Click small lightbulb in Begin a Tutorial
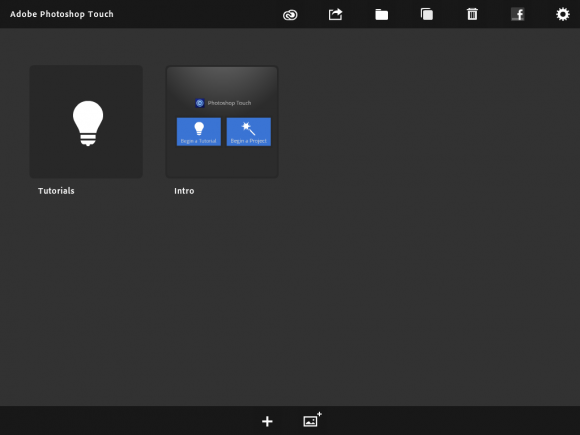The width and height of the screenshot is (580, 435). (x=199, y=128)
